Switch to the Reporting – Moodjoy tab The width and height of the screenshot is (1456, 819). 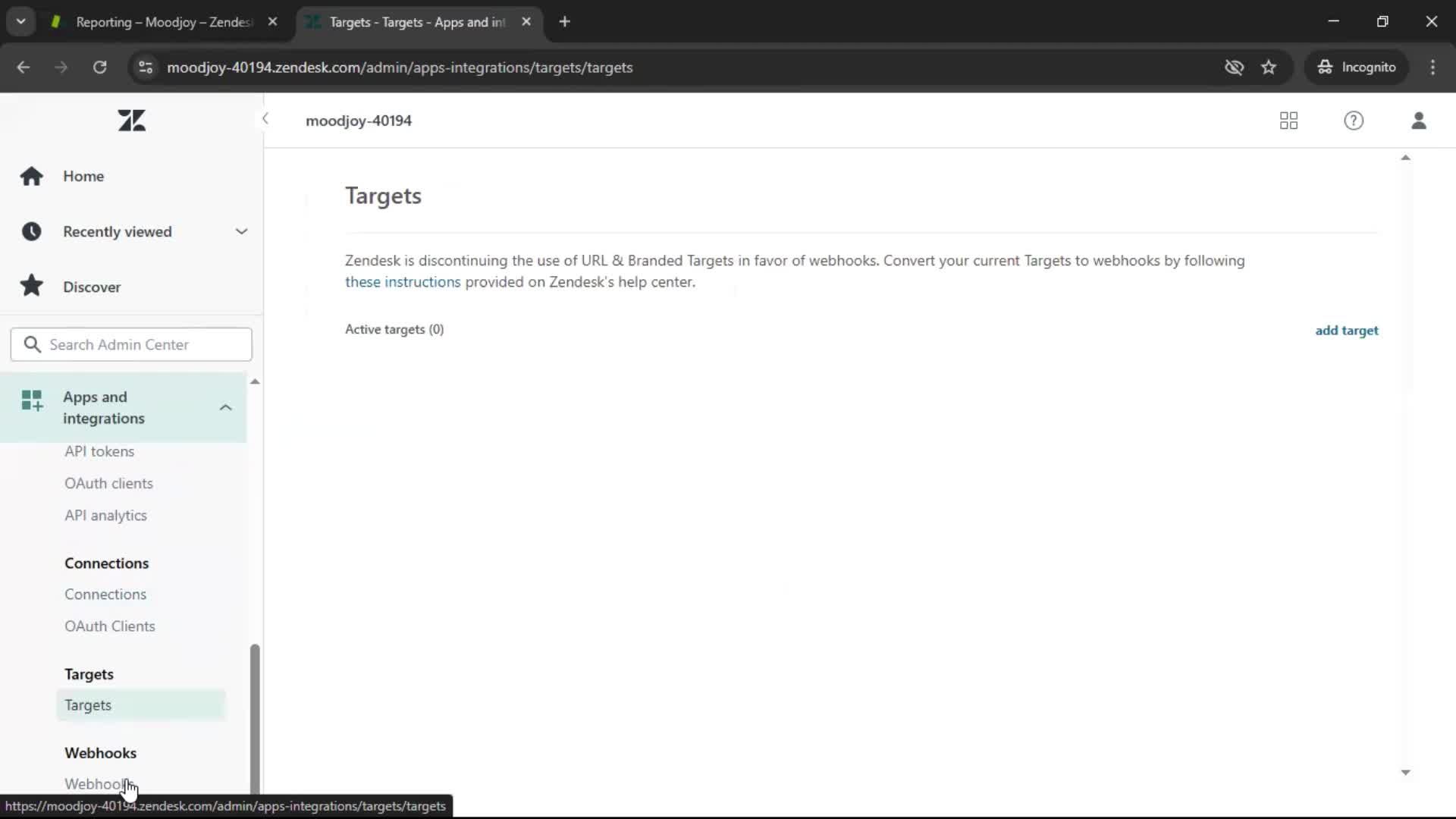point(163,22)
